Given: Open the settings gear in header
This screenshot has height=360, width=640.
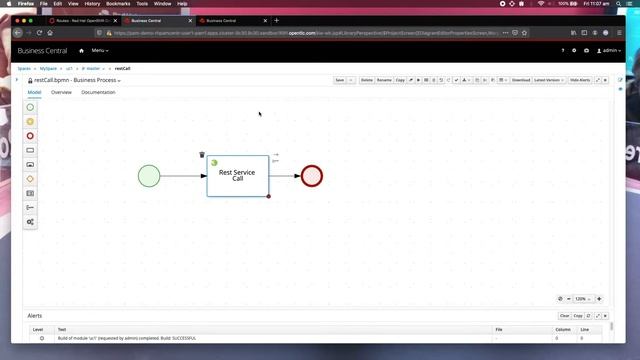Looking at the screenshot, I should 574,51.
